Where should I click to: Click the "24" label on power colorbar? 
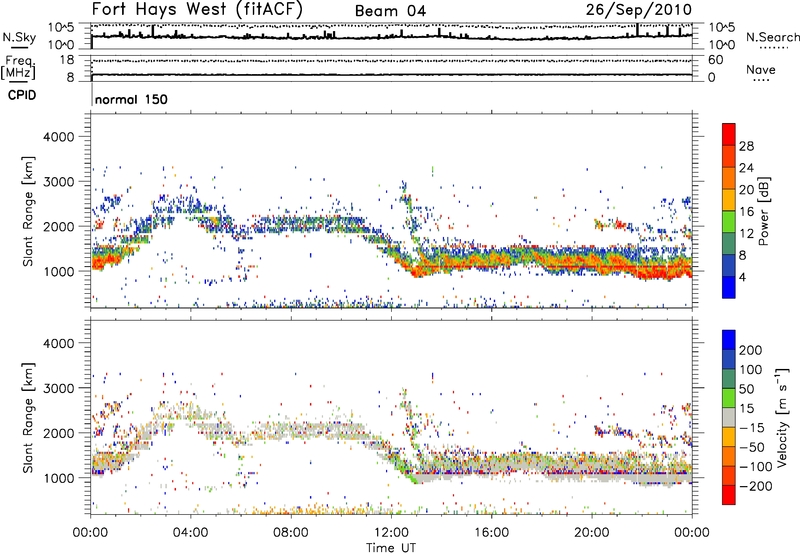(746, 168)
